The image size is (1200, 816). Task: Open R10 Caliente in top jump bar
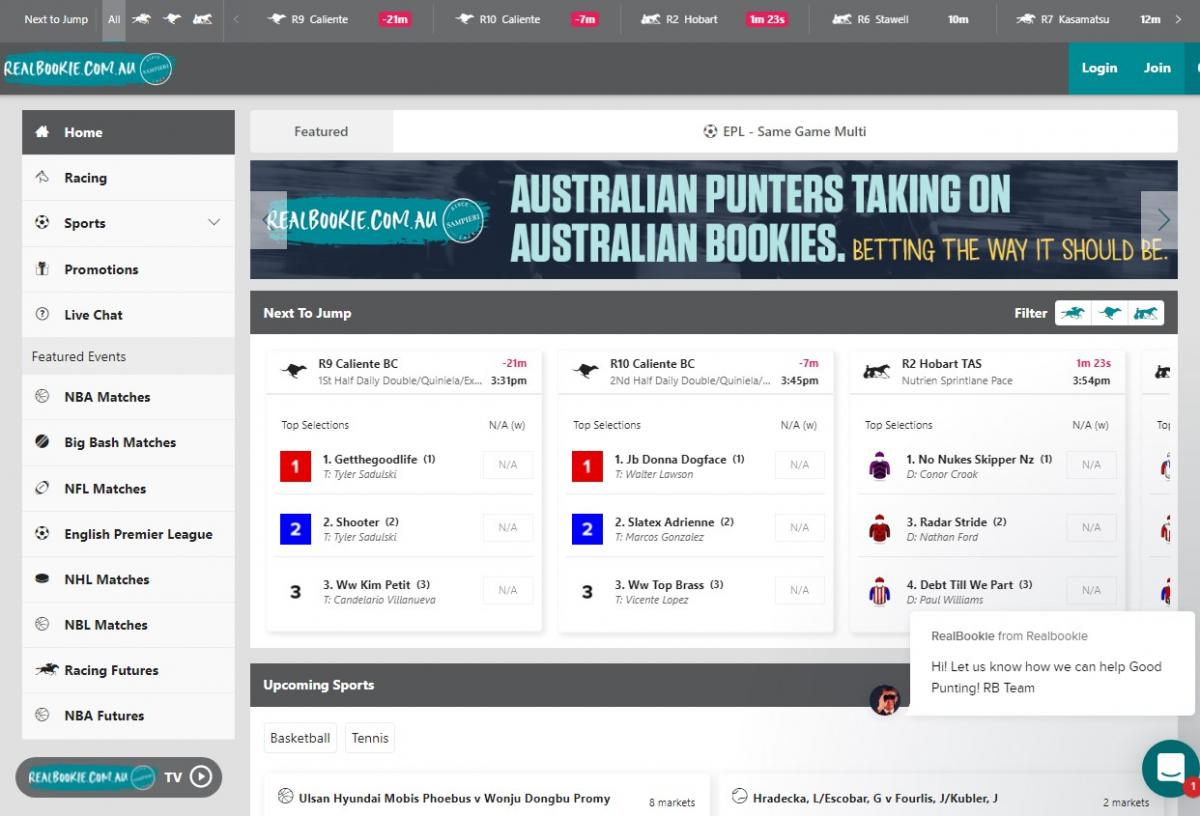click(x=526, y=19)
